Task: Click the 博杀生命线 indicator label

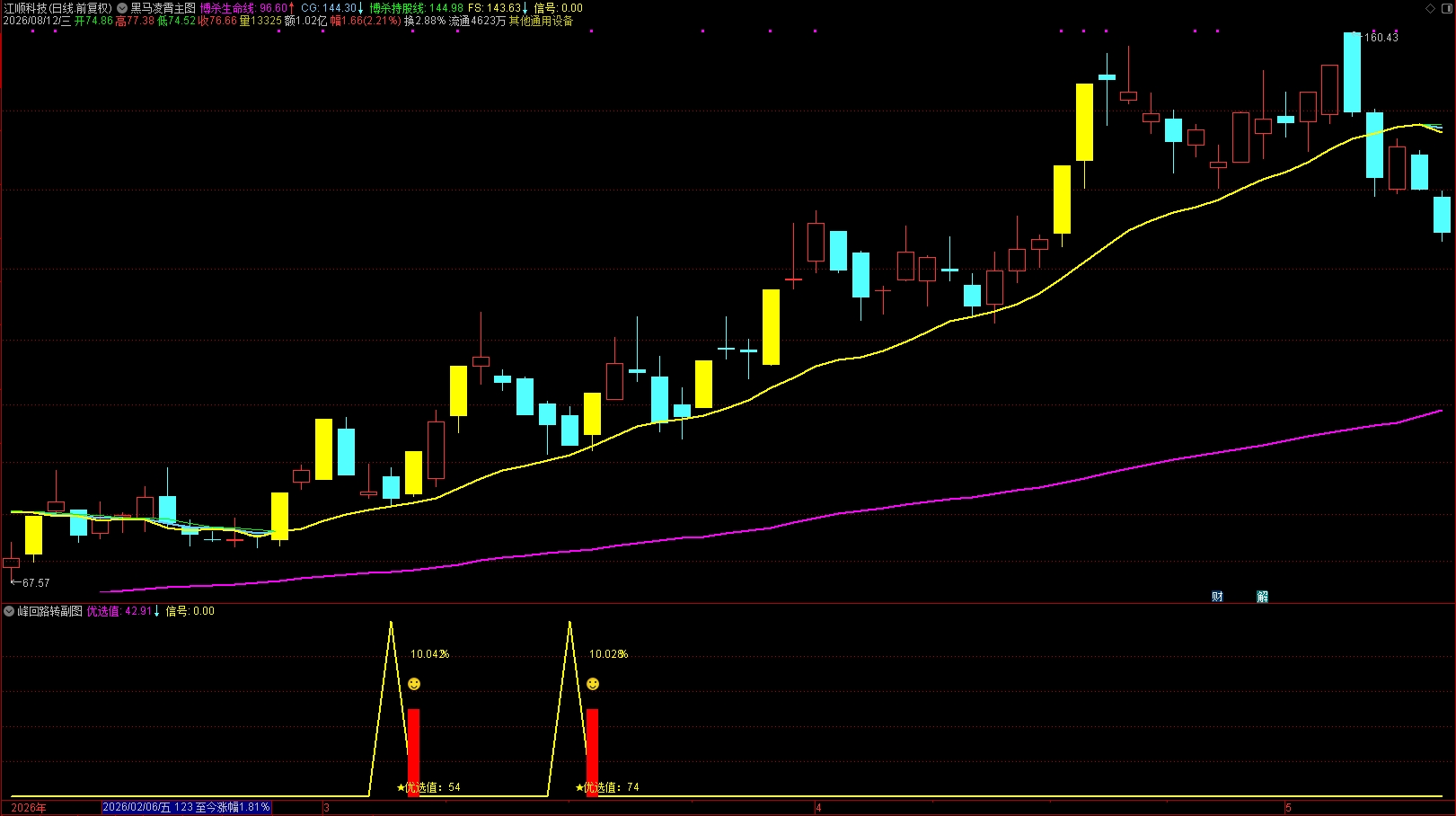Action: click(x=228, y=8)
